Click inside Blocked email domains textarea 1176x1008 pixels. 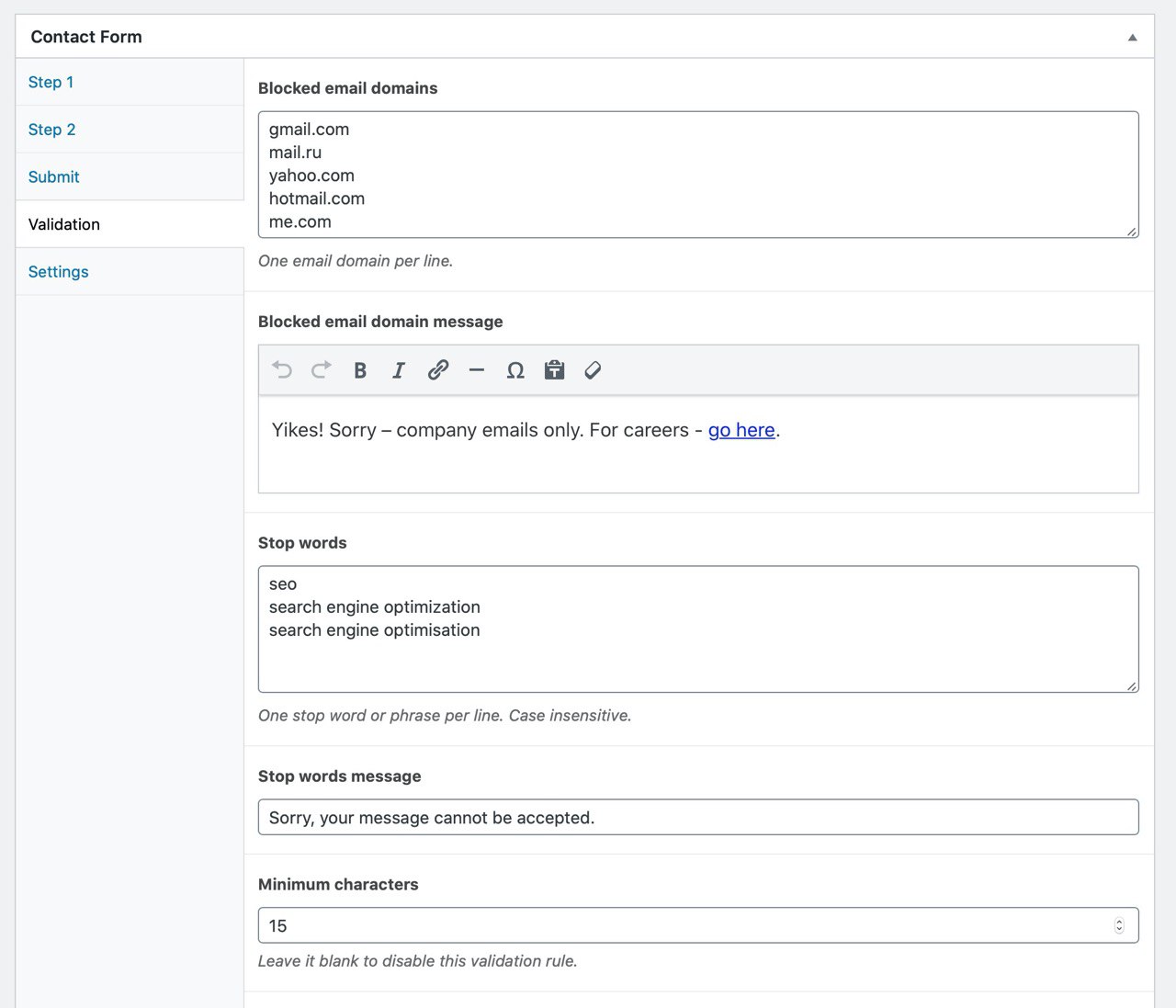pos(698,175)
